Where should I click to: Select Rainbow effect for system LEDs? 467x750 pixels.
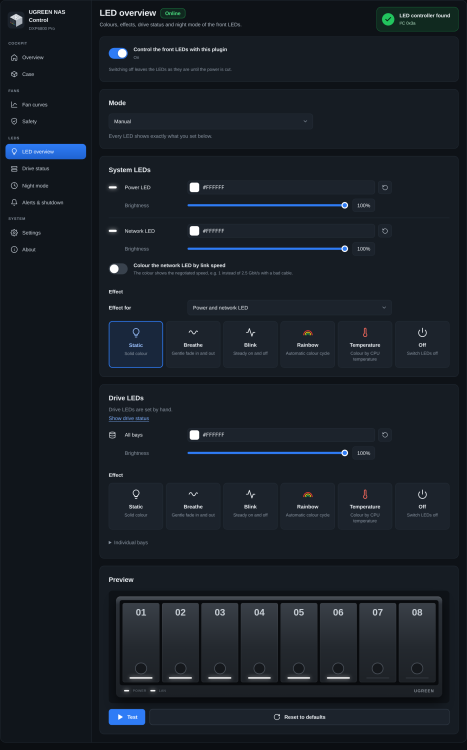click(x=308, y=344)
